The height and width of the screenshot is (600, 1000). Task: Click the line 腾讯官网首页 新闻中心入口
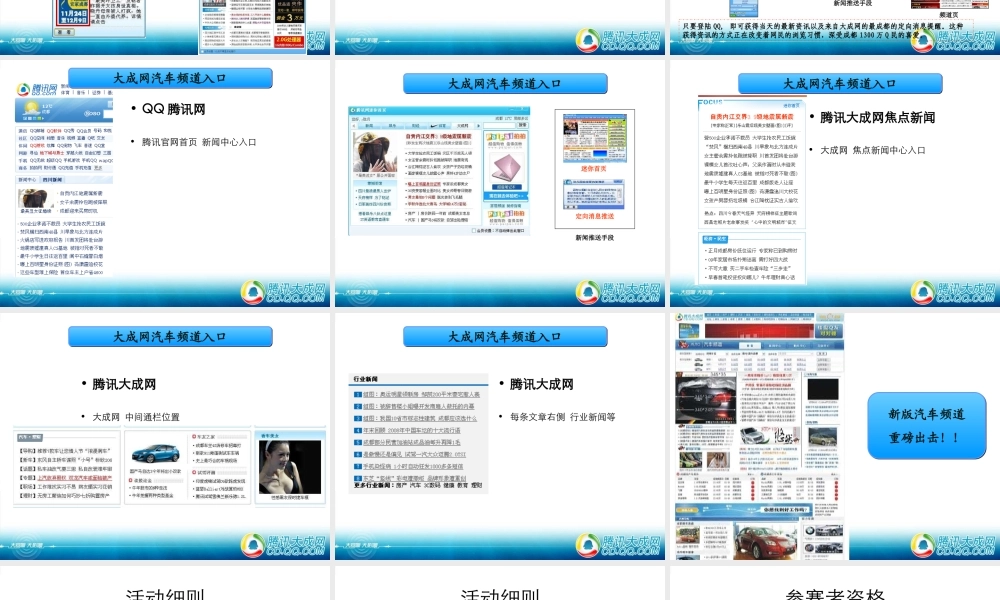coord(199,142)
